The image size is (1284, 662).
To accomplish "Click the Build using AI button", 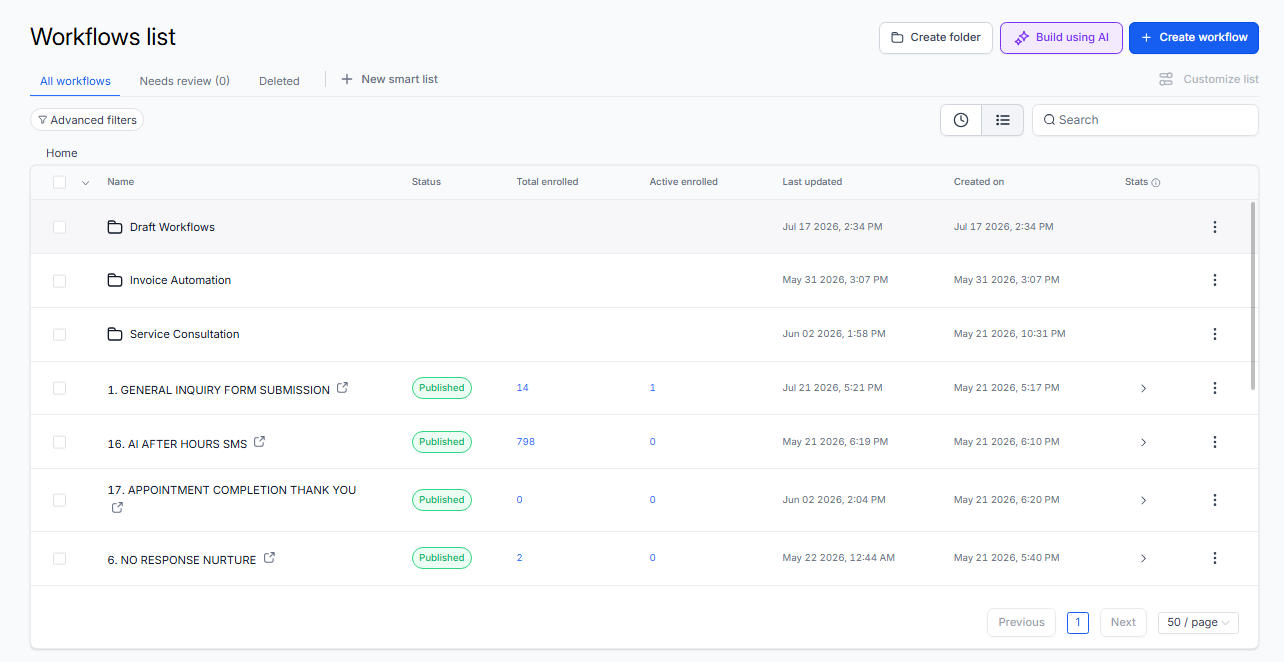I will (1061, 38).
